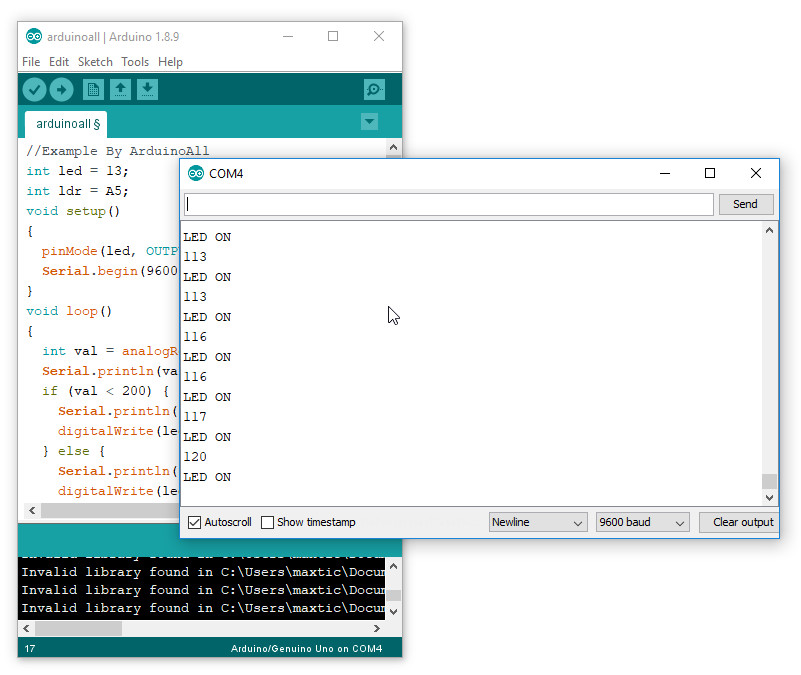Click the 'int led = 13;' code line
The height and width of the screenshot is (675, 801).
tap(77, 171)
